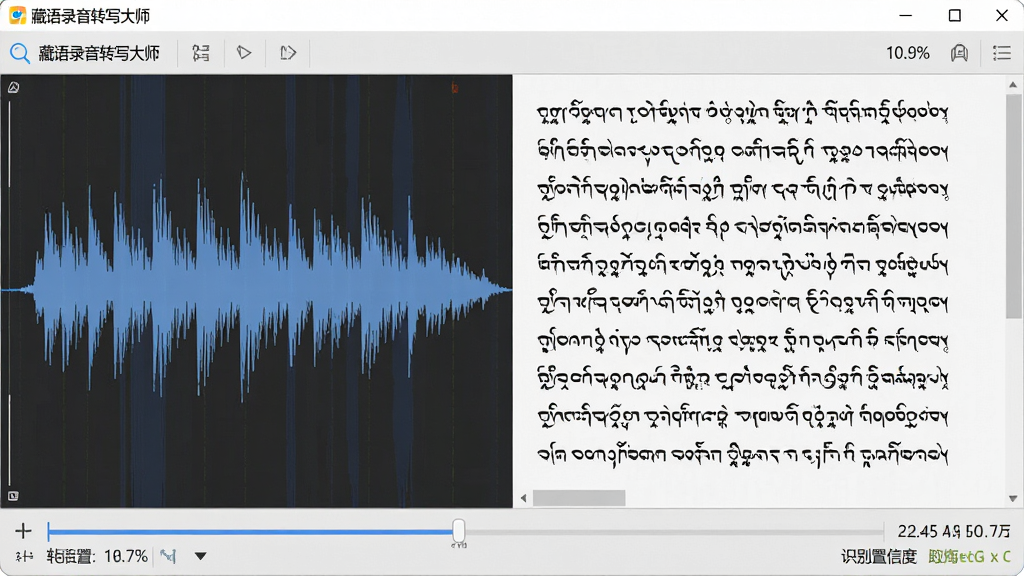Click the playback position slider handle
1024x576 pixels.
[x=458, y=531]
